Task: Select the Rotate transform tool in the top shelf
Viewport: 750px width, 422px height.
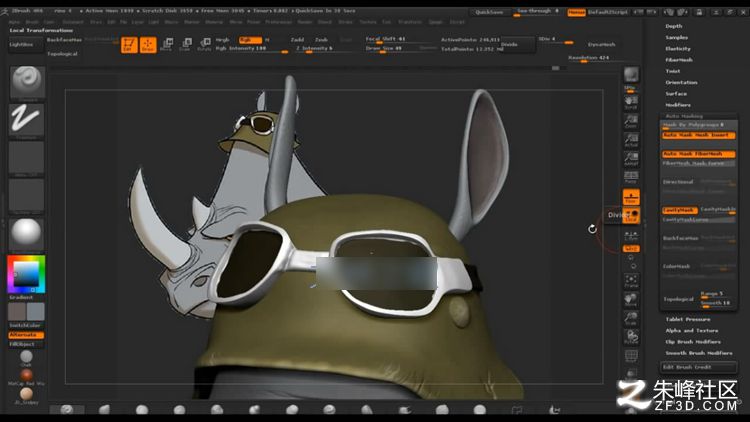Action: coord(204,45)
